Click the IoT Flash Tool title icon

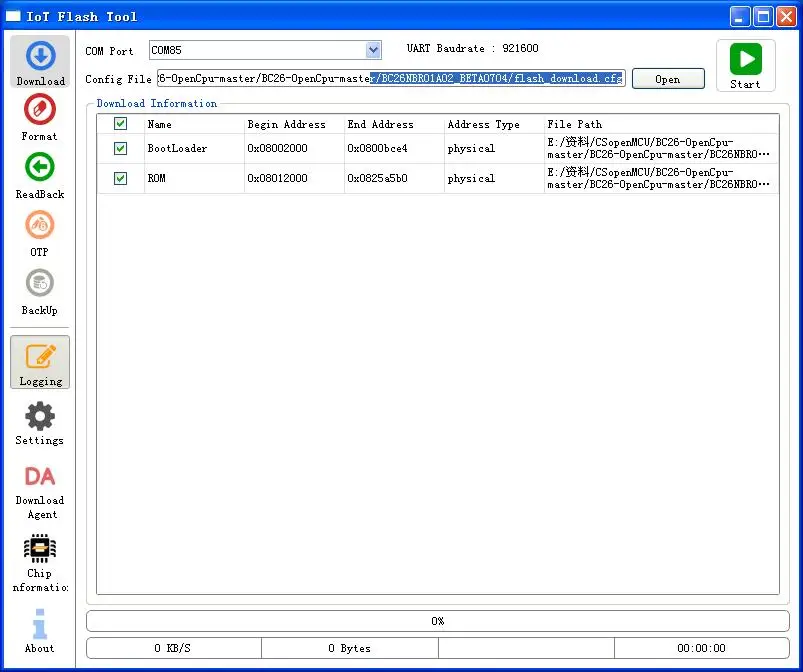point(13,16)
